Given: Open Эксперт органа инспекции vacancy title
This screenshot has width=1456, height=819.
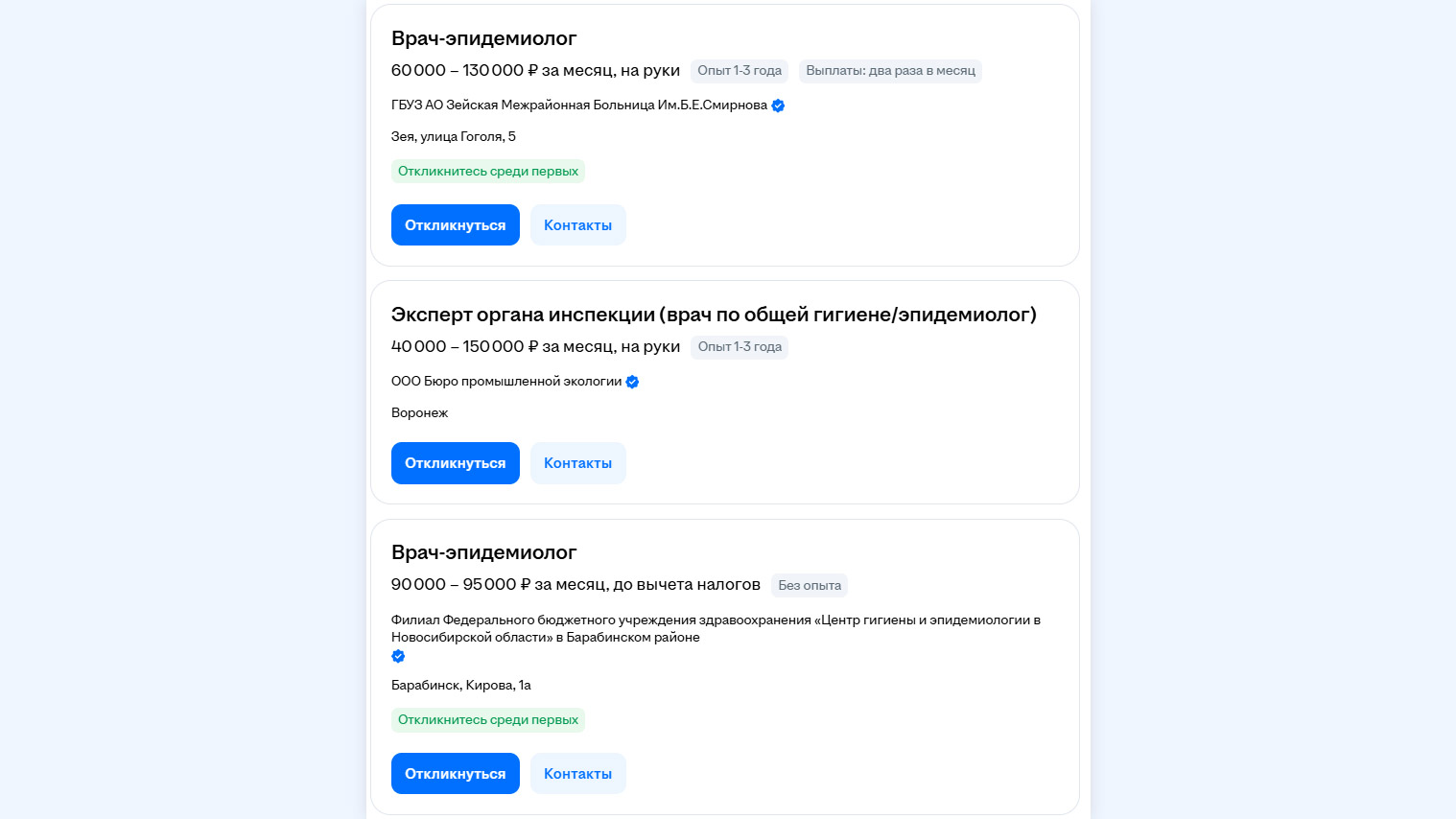Looking at the screenshot, I should coord(713,315).
